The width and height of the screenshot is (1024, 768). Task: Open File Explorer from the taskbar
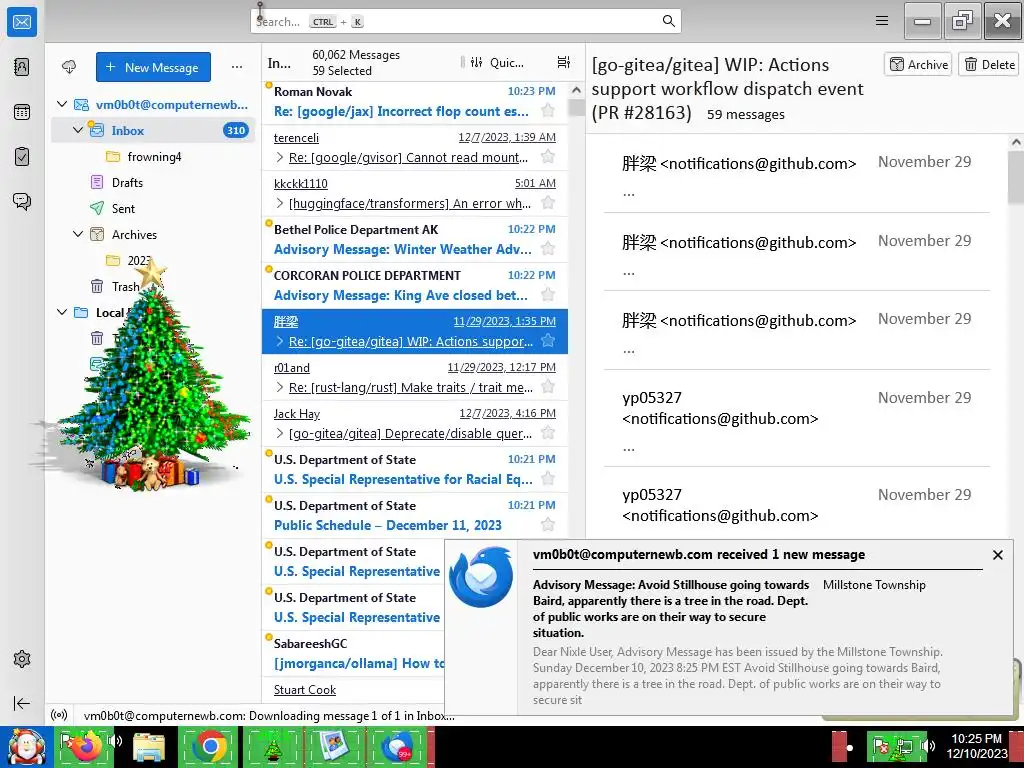click(x=149, y=747)
